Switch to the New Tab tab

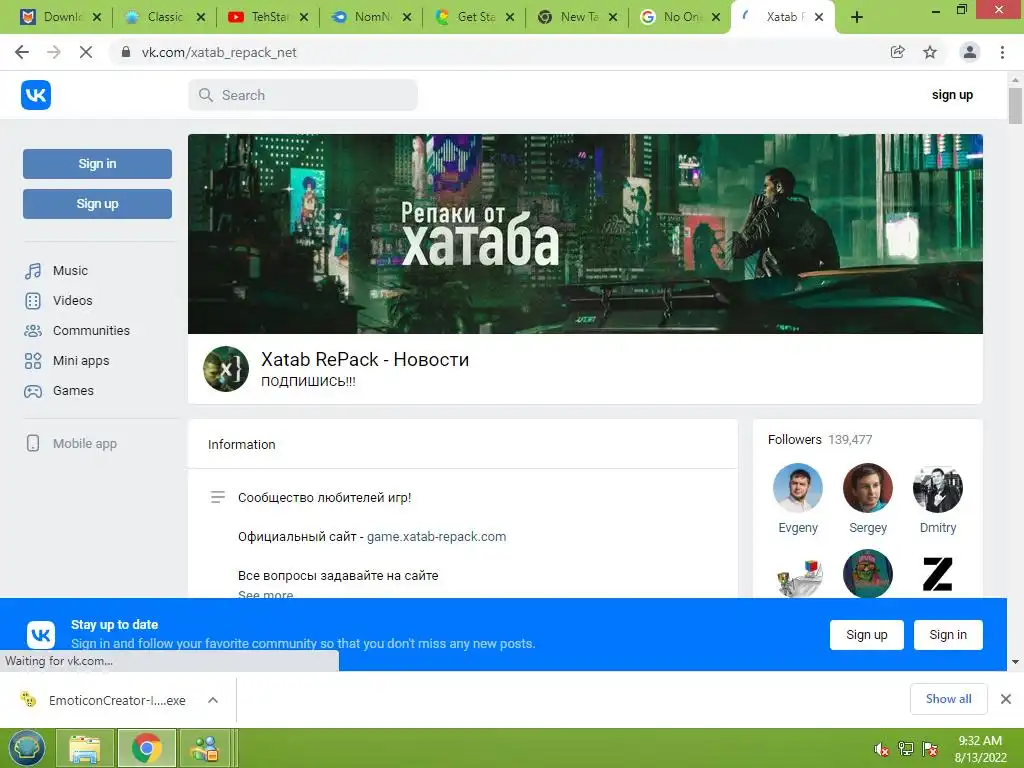tap(576, 17)
